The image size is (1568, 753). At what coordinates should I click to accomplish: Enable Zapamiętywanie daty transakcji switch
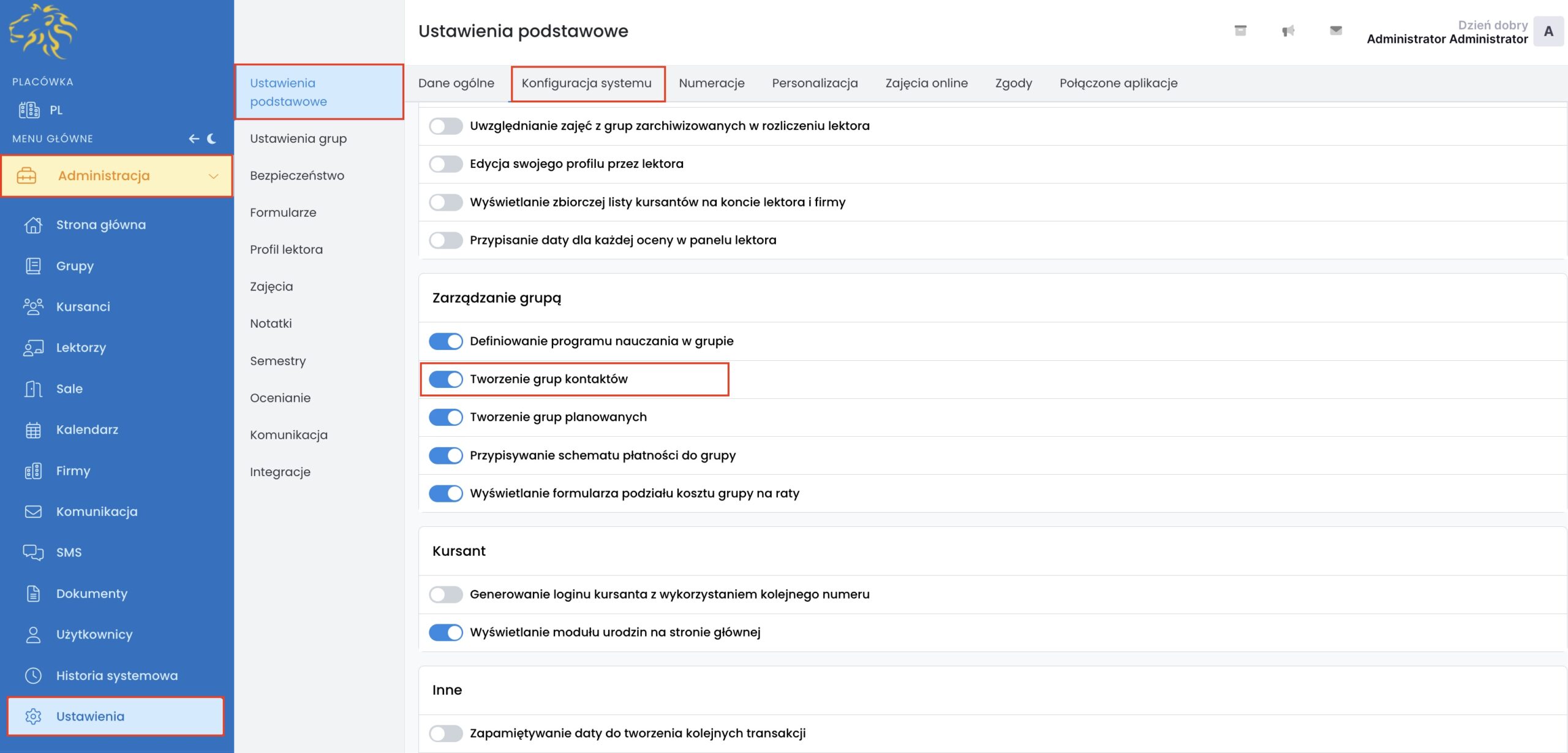click(x=446, y=733)
